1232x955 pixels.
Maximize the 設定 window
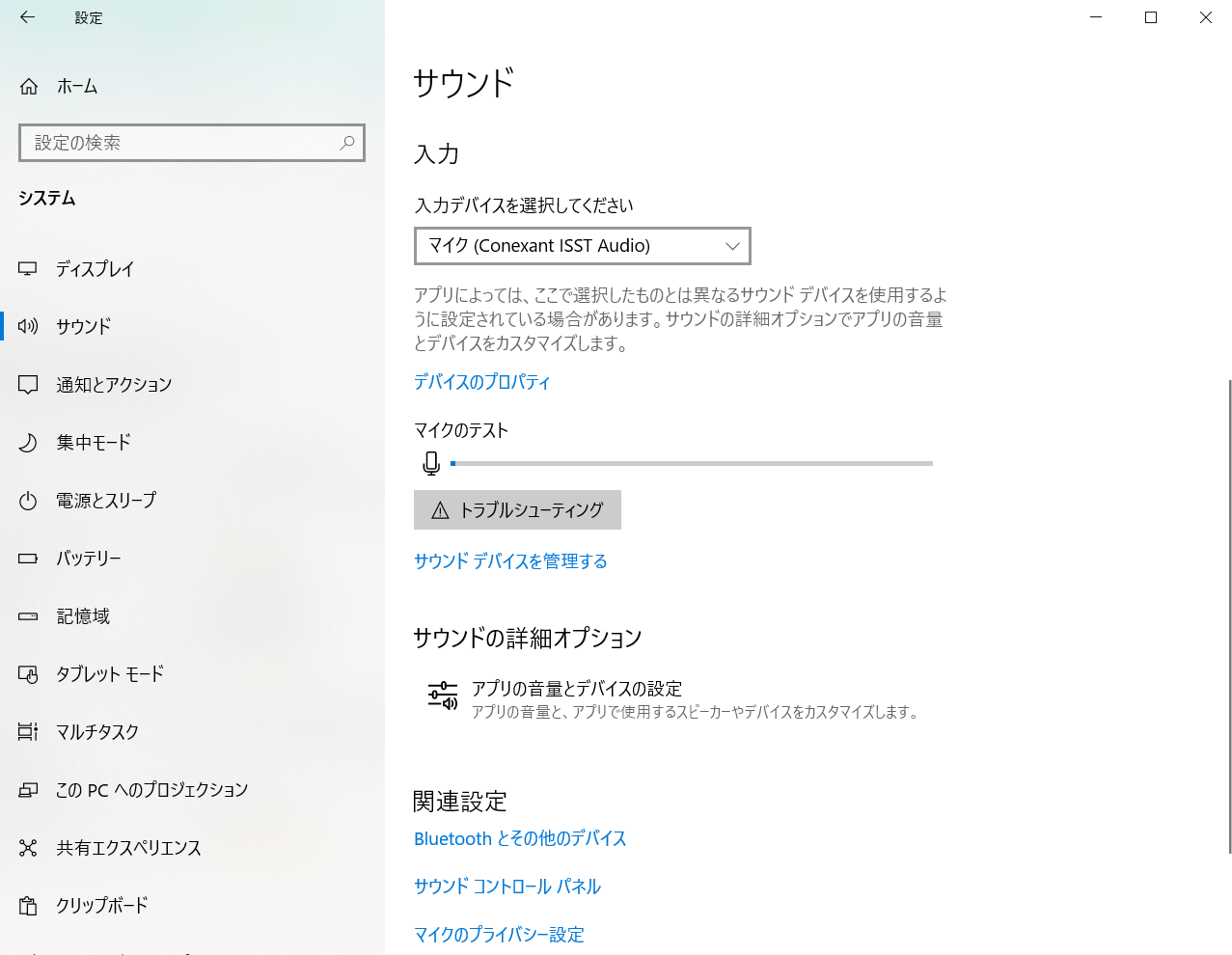[1151, 17]
